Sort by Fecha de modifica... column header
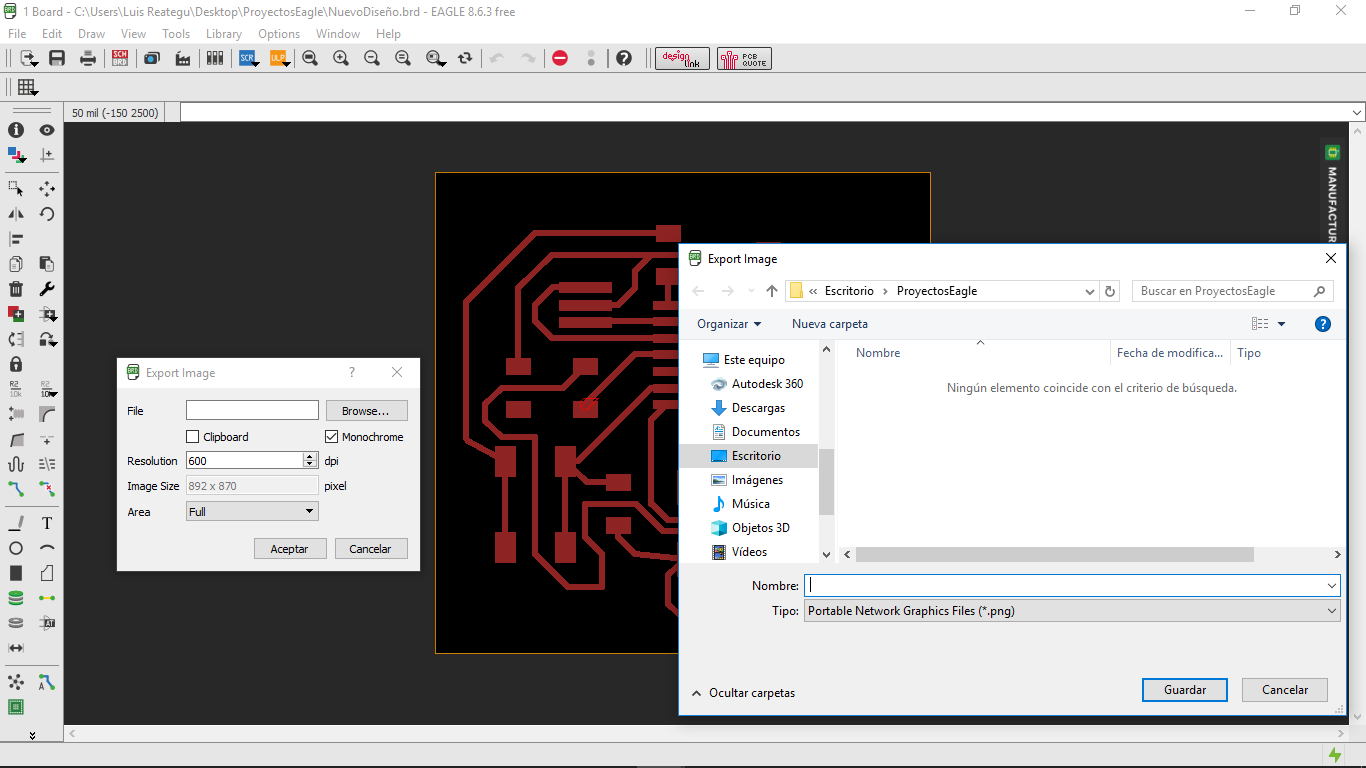This screenshot has height=768, width=1366. tap(1170, 353)
